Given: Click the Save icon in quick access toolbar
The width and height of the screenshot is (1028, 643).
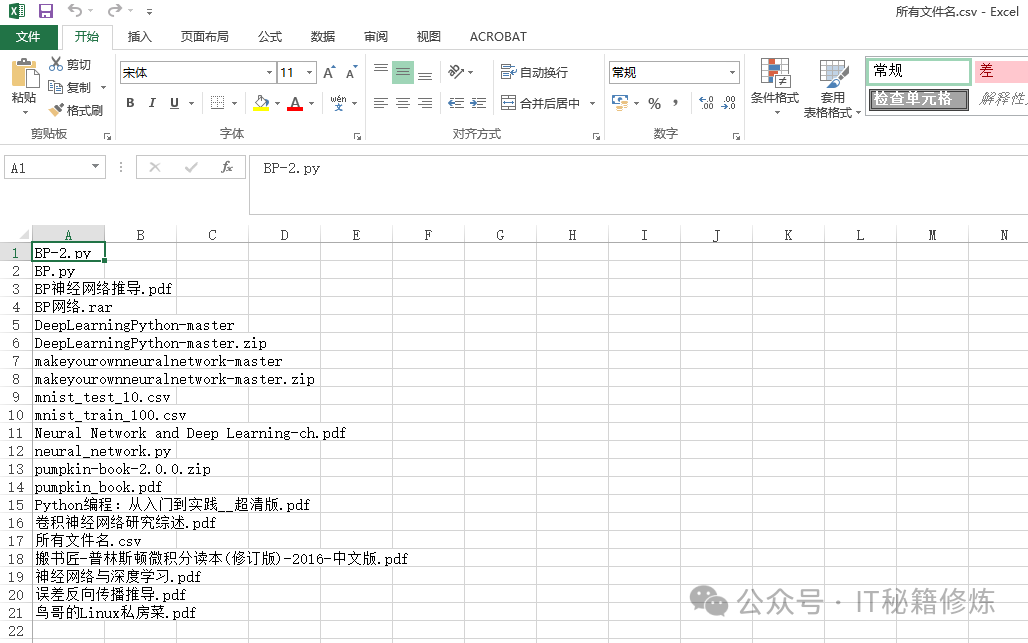Looking at the screenshot, I should pos(46,11).
